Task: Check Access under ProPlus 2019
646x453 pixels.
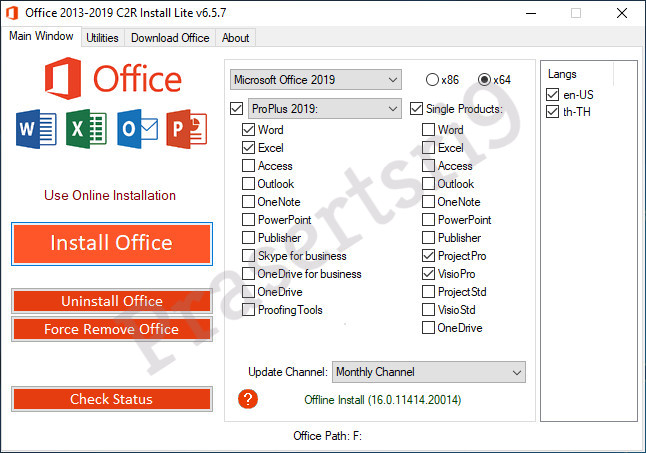Action: (x=248, y=166)
